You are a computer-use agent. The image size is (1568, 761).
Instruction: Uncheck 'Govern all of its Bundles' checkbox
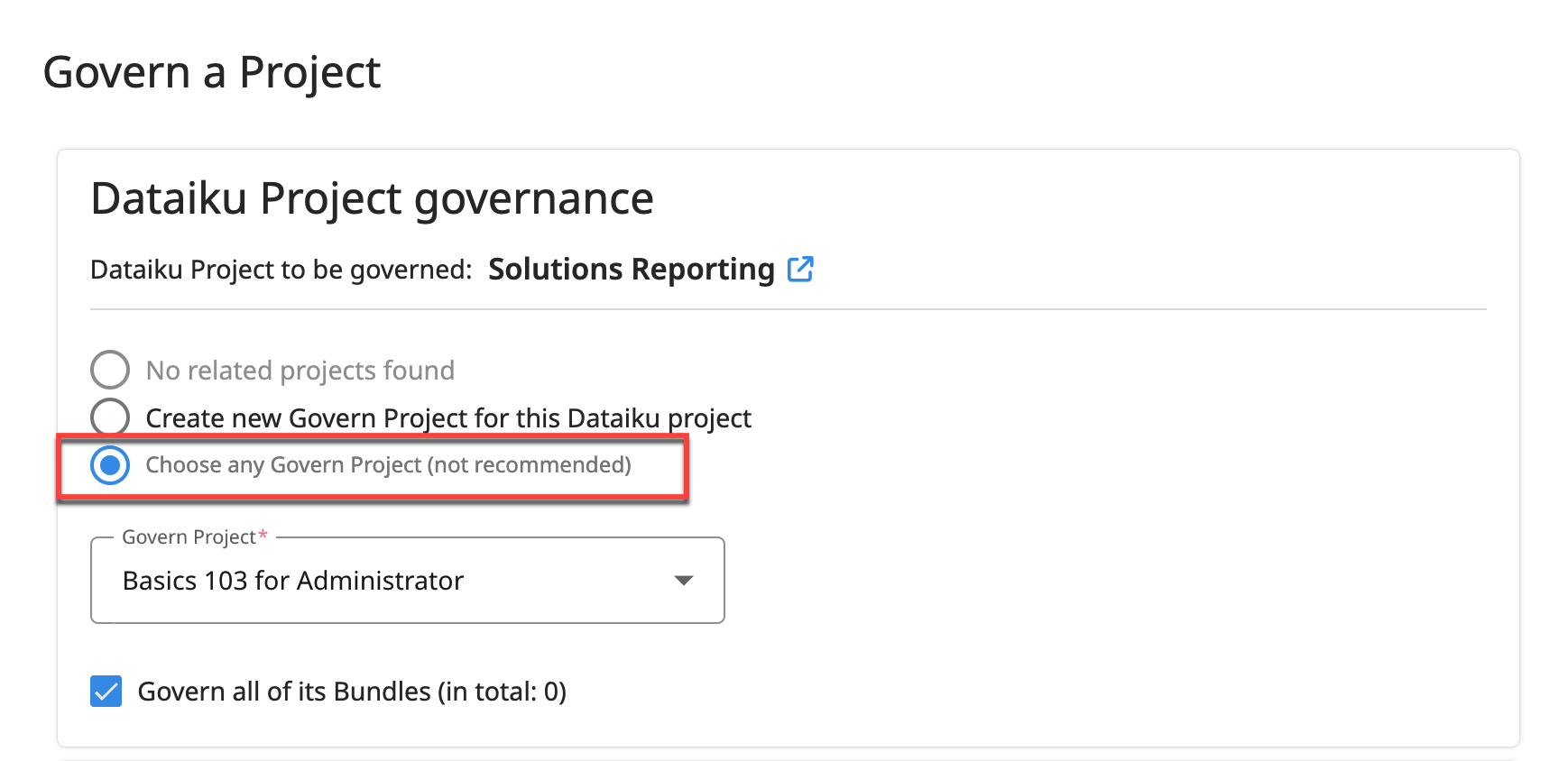click(x=106, y=692)
